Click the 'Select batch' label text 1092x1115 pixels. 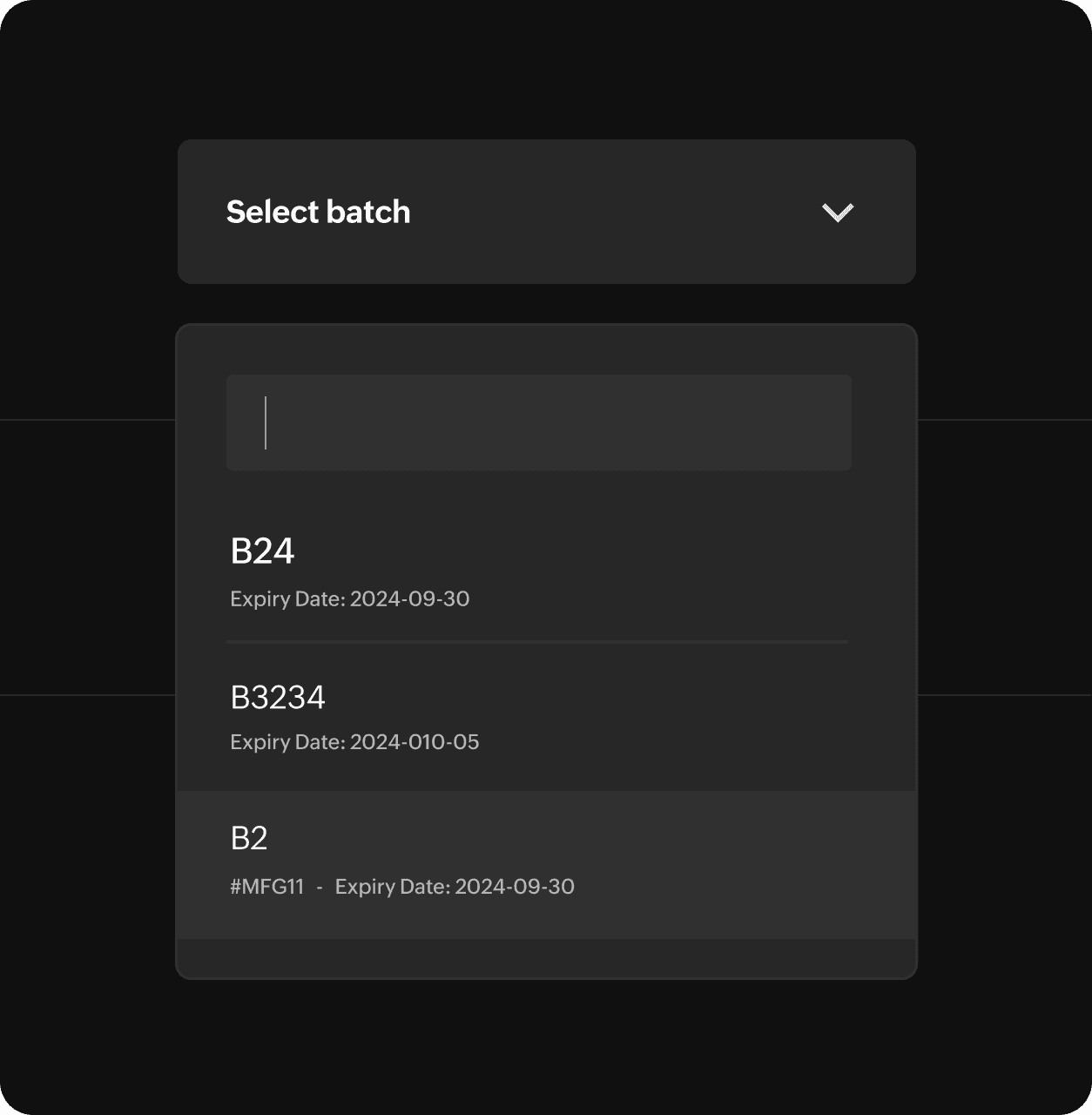(318, 212)
